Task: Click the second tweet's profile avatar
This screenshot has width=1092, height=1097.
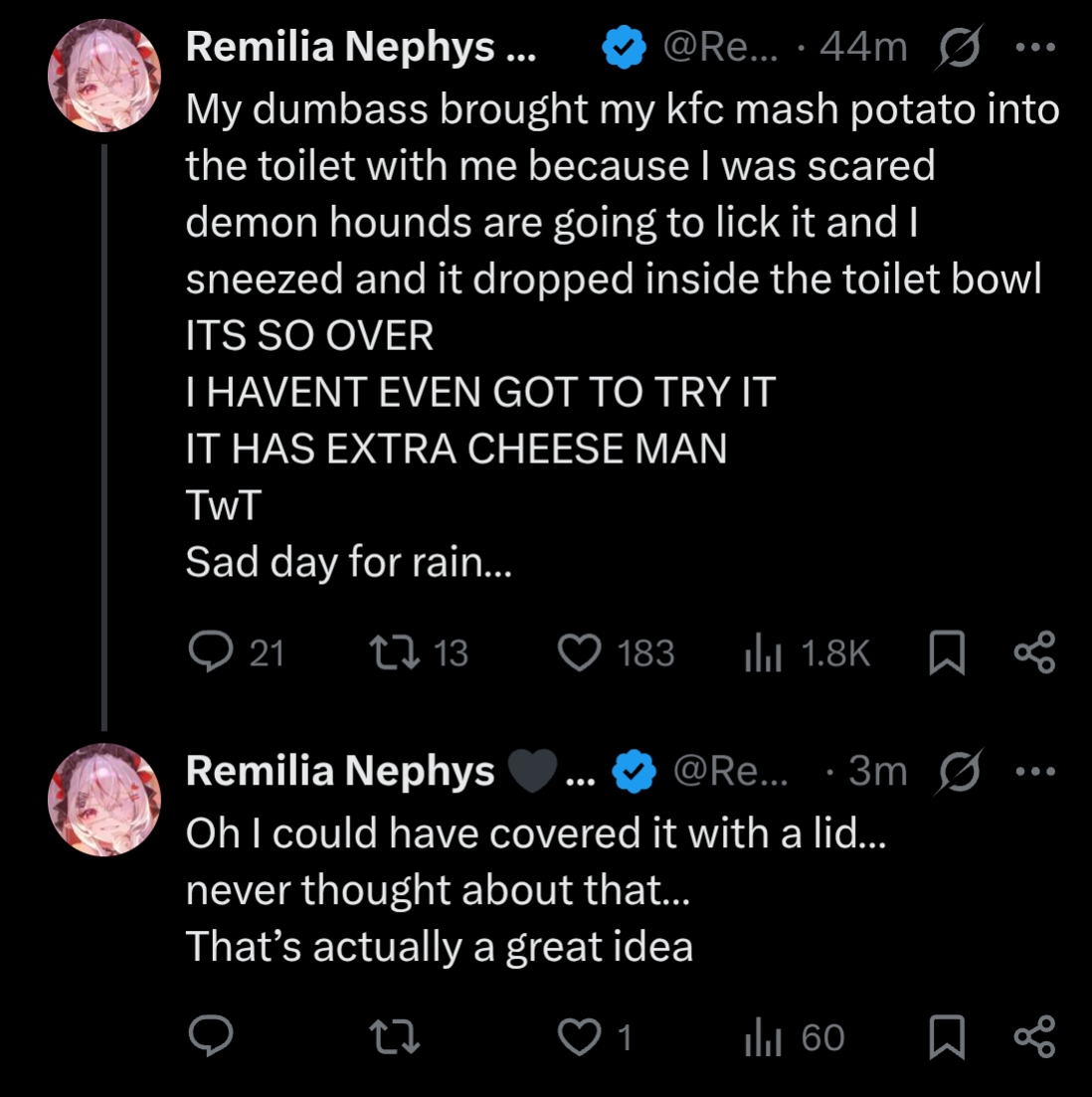Action: (x=104, y=800)
